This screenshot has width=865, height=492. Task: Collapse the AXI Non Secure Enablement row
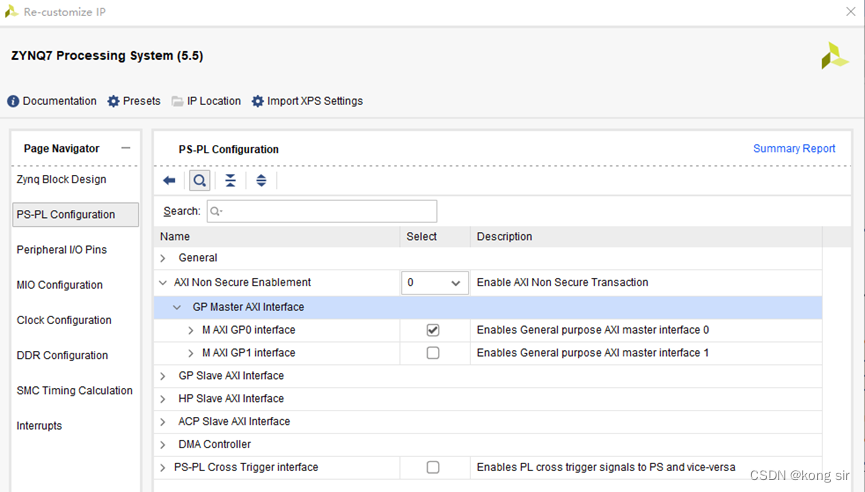(x=163, y=282)
